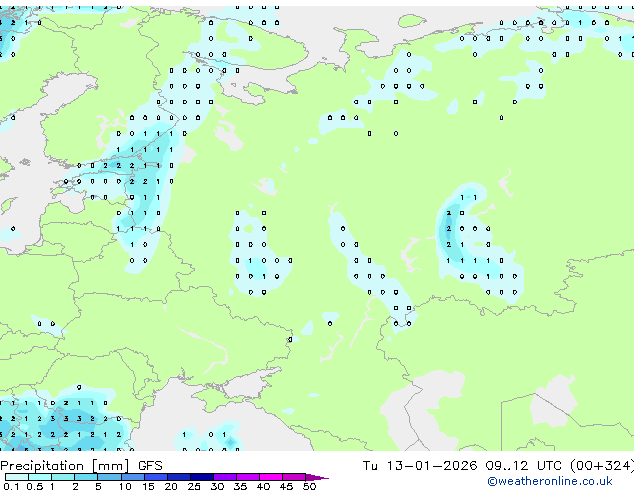
Task: Pick the 5–10 mm legend swatch
Action: point(109,477)
